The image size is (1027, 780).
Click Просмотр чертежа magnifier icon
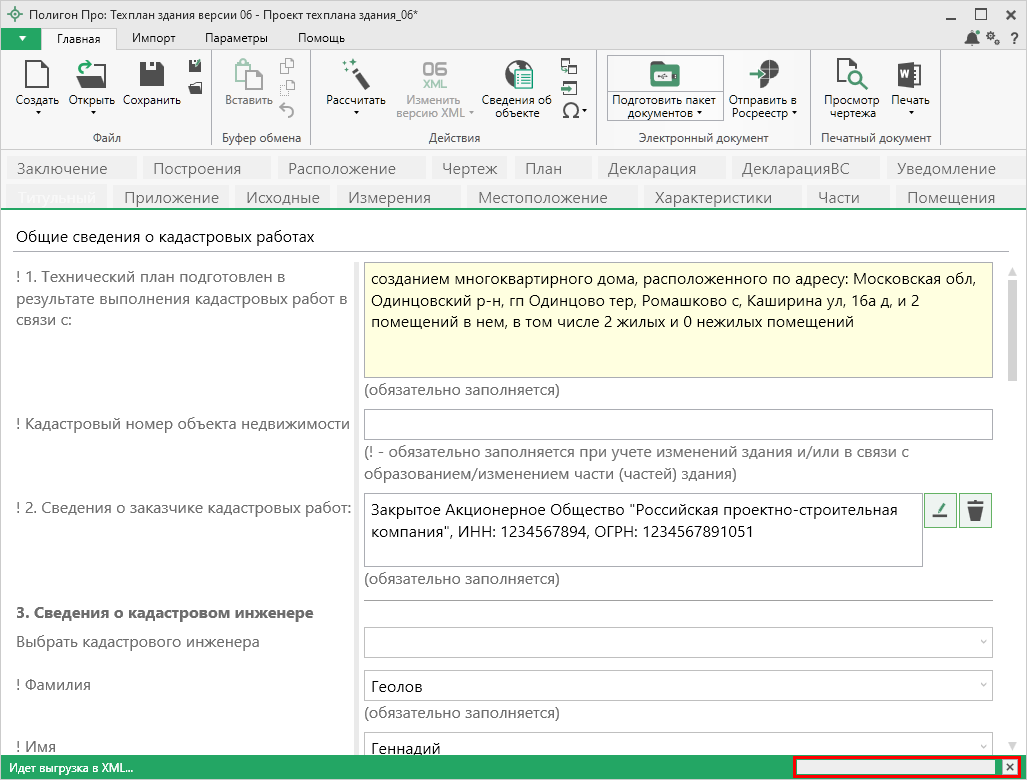(x=852, y=76)
